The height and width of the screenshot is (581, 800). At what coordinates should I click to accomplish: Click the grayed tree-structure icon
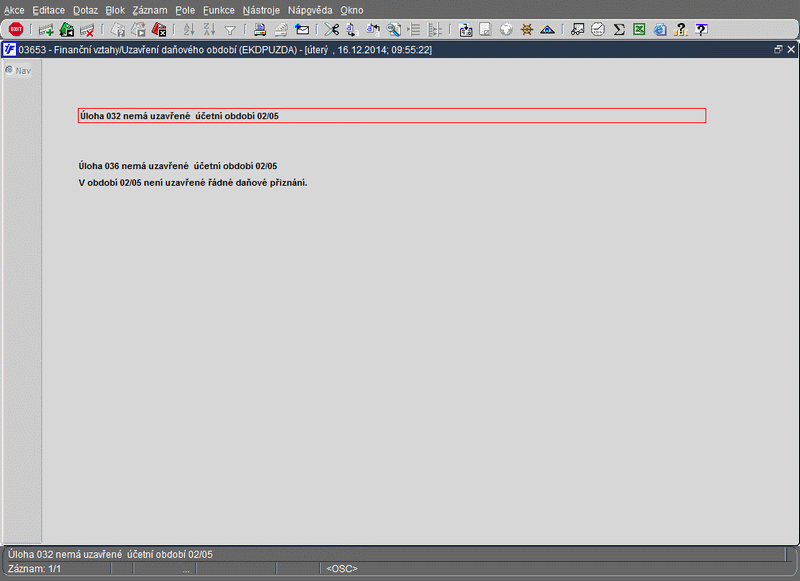(435, 30)
